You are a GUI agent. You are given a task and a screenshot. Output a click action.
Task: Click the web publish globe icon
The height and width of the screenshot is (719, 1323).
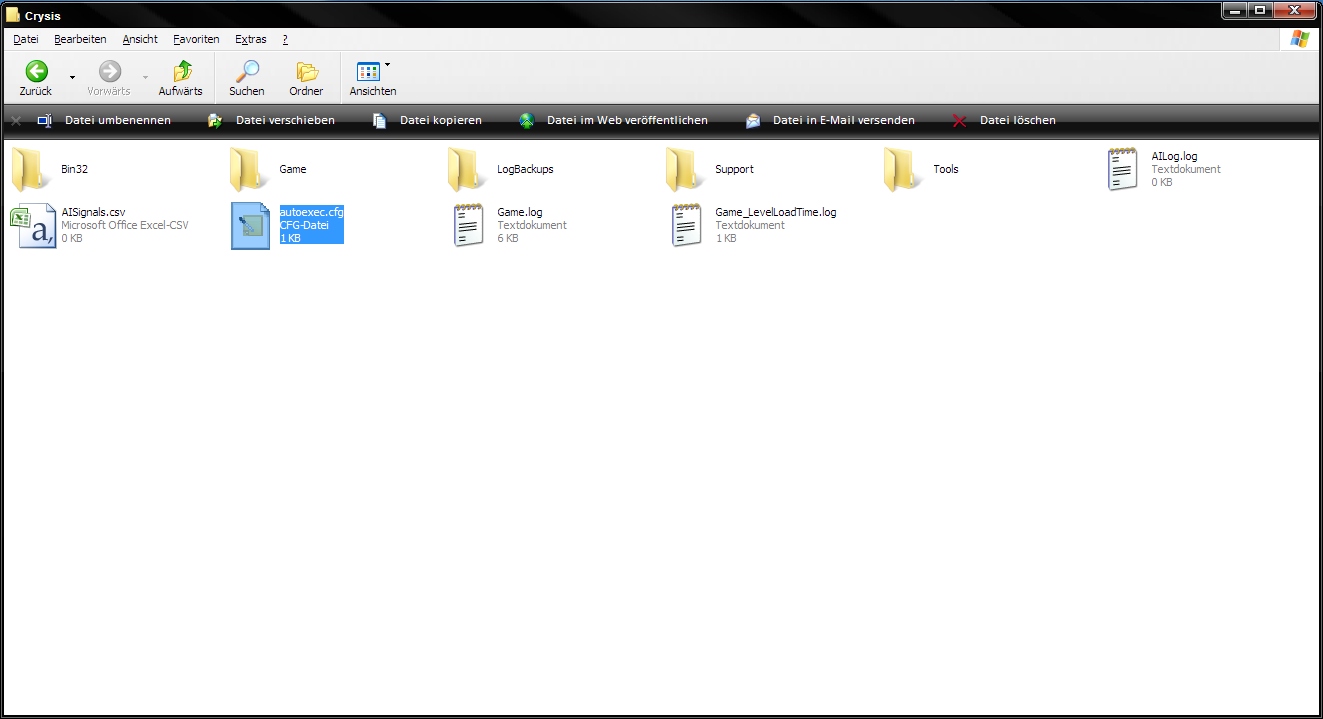pyautogui.click(x=527, y=121)
